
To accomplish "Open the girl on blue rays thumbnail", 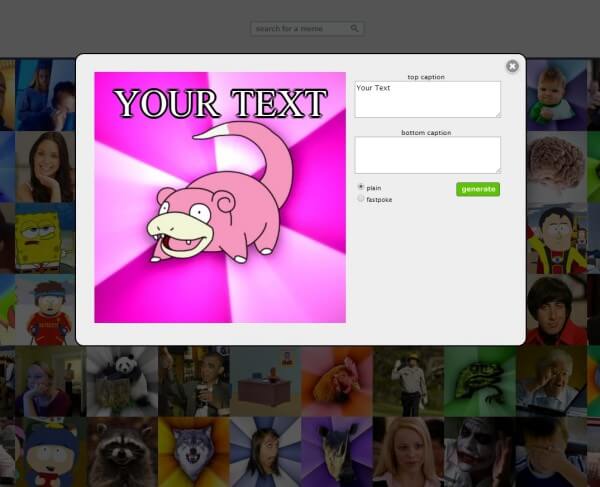I will [265, 452].
